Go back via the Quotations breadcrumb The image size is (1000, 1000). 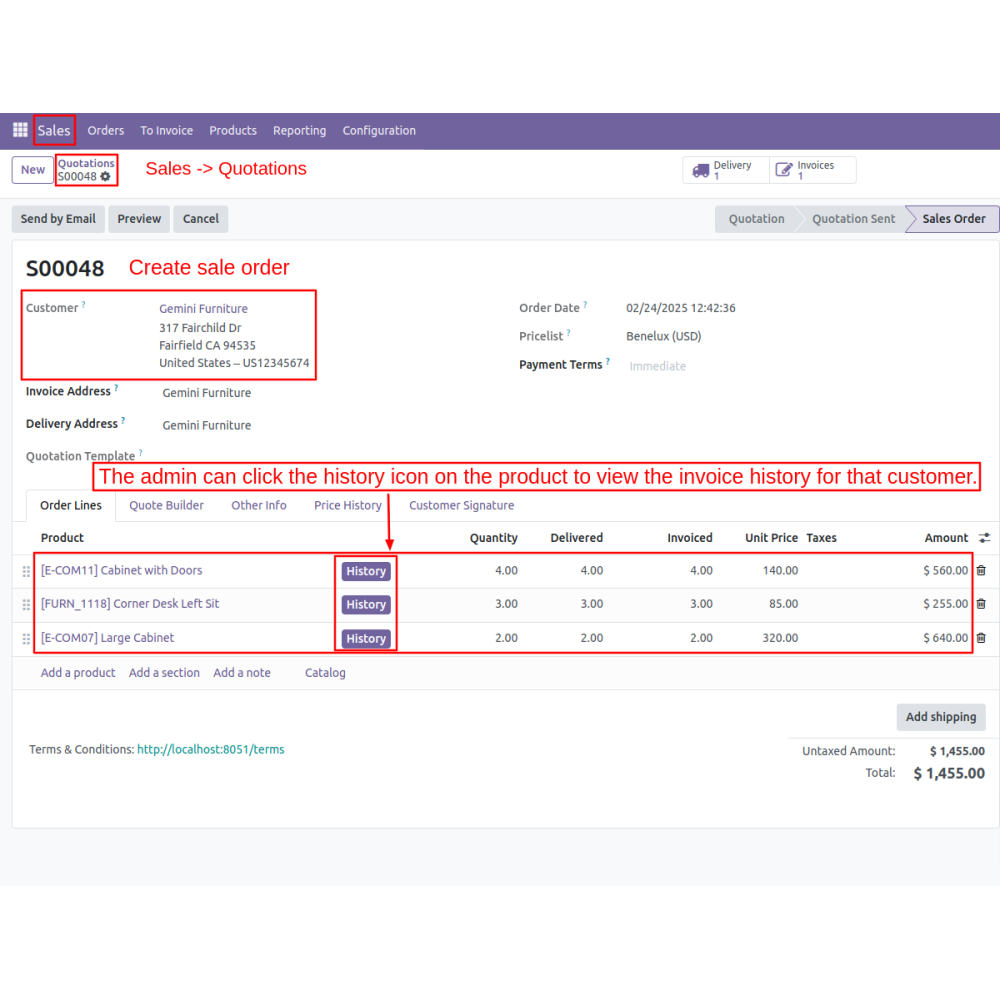pos(86,163)
